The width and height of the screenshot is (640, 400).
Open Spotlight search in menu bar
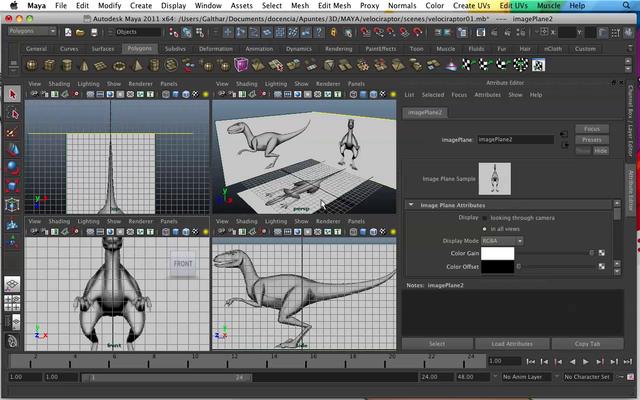tap(626, 6)
